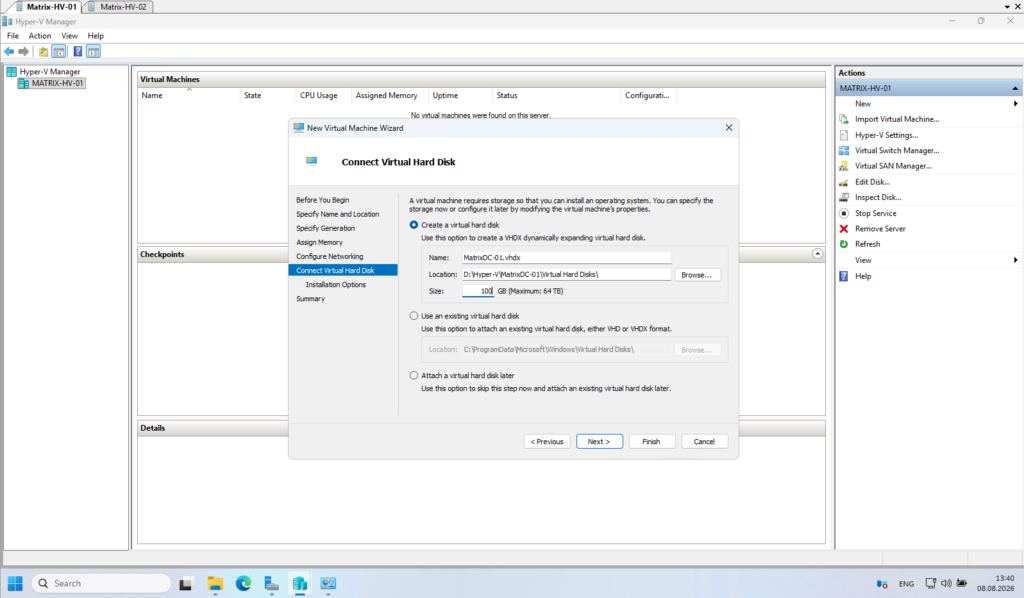Click the green Refresh icon in Actions
Viewport: 1024px width, 598px height.
point(844,244)
